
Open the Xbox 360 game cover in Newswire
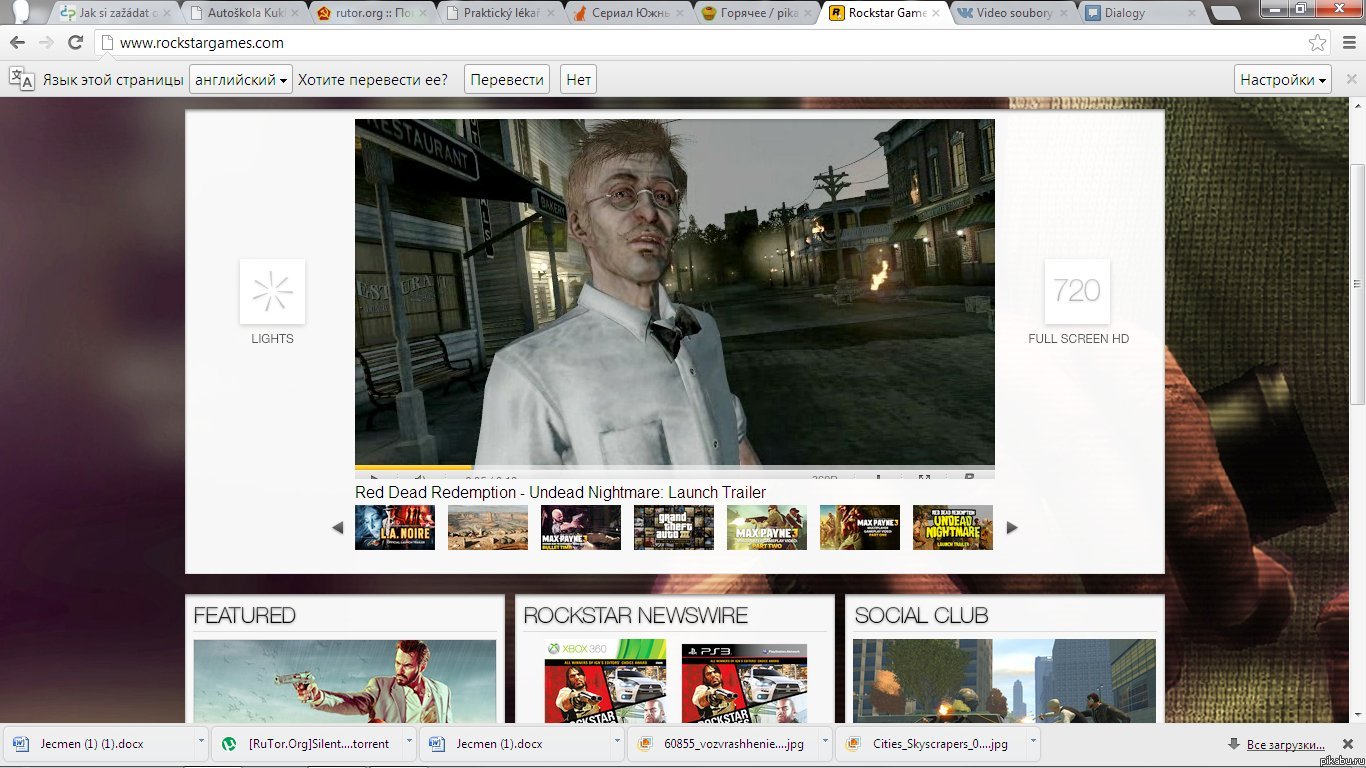click(x=605, y=682)
